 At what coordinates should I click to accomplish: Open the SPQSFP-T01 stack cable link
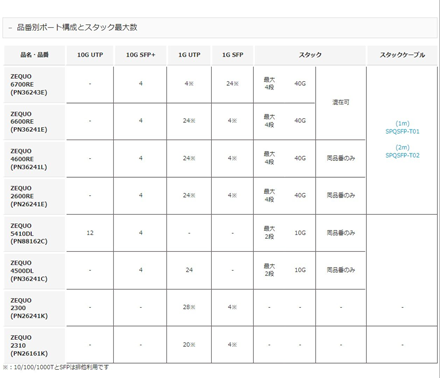point(402,131)
